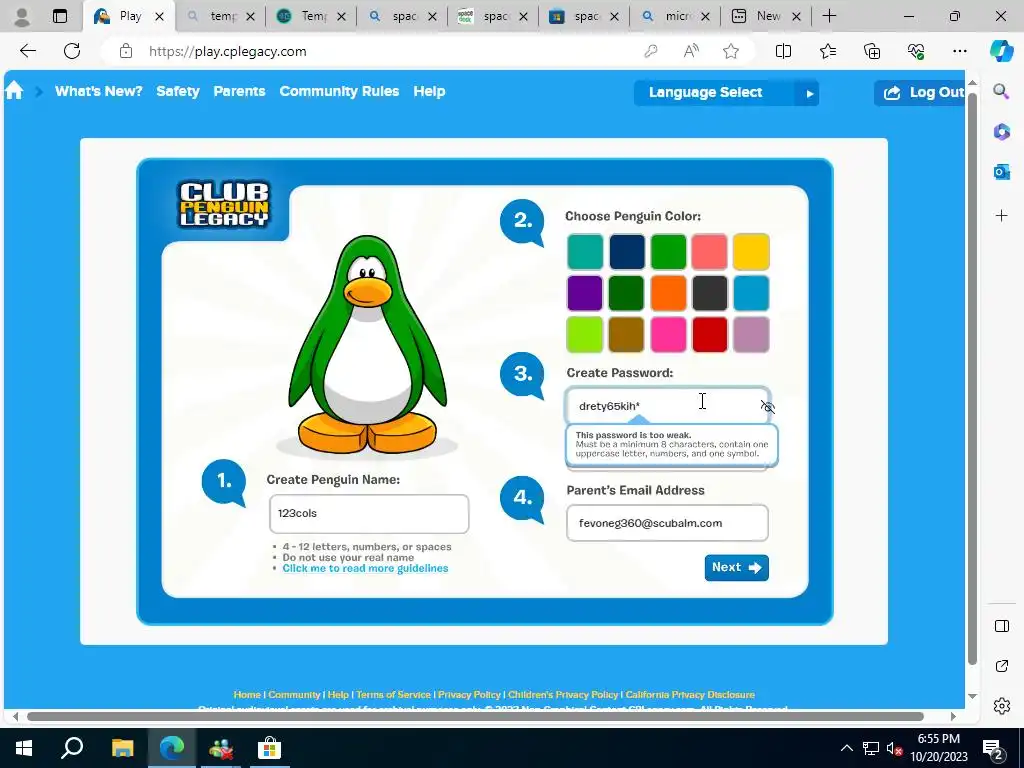This screenshot has height=768, width=1024.
Task: Click the Parent's Email Address field
Action: tap(667, 523)
